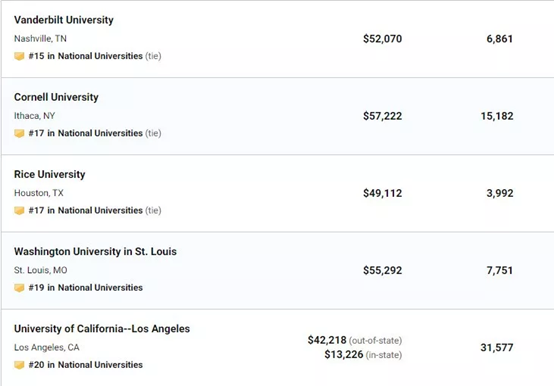Click Rice's #17 in National Universities ranking
Screen dimensions: 554x386
(x=86, y=210)
